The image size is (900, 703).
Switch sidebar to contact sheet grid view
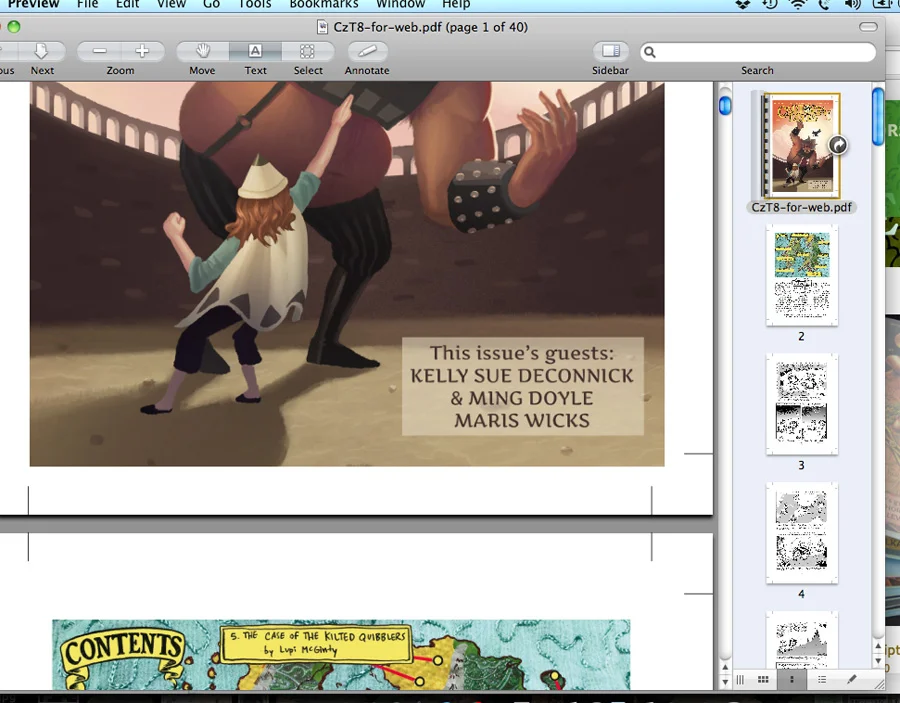click(763, 679)
